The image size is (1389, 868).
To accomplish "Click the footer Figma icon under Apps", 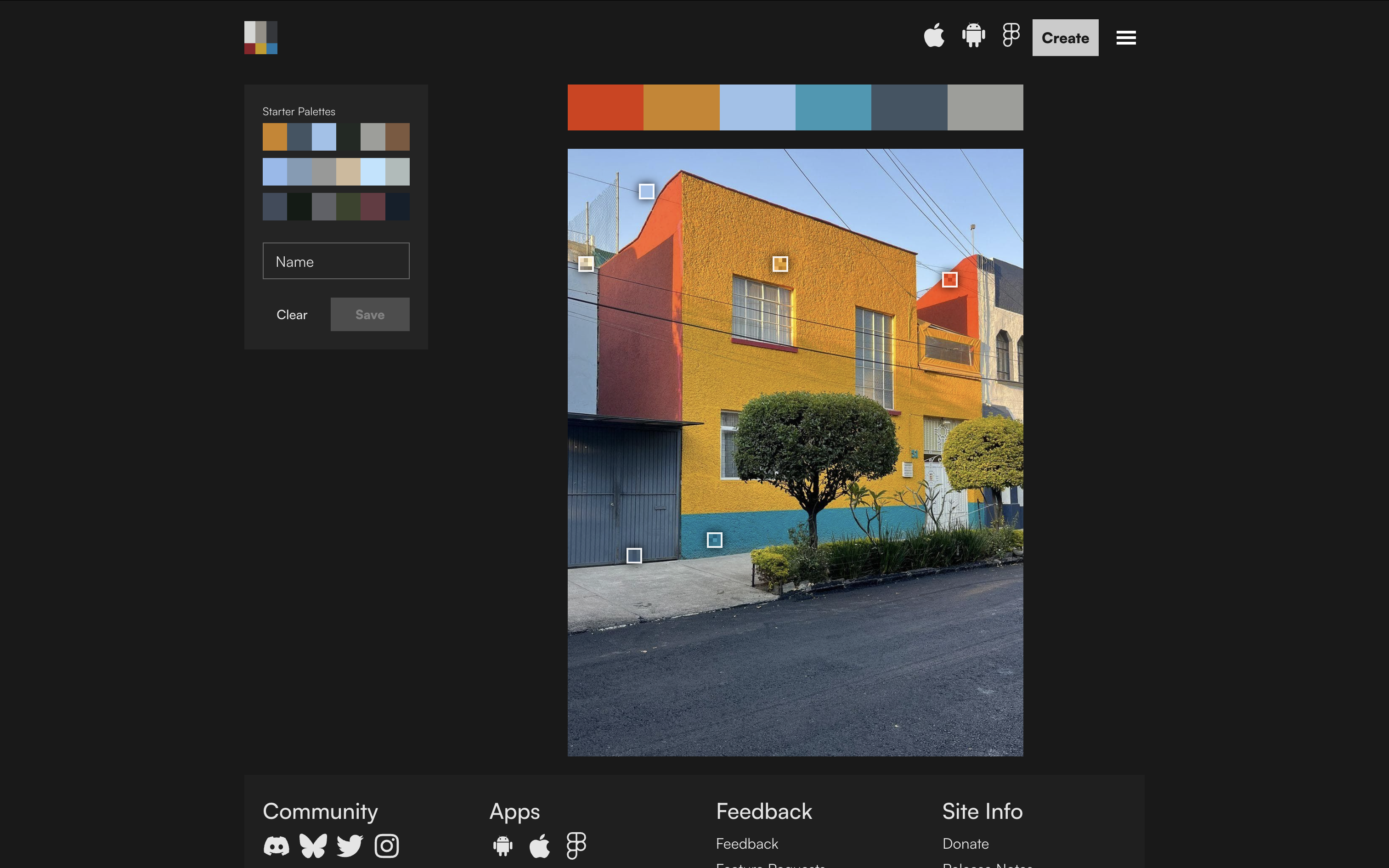I will click(x=576, y=845).
